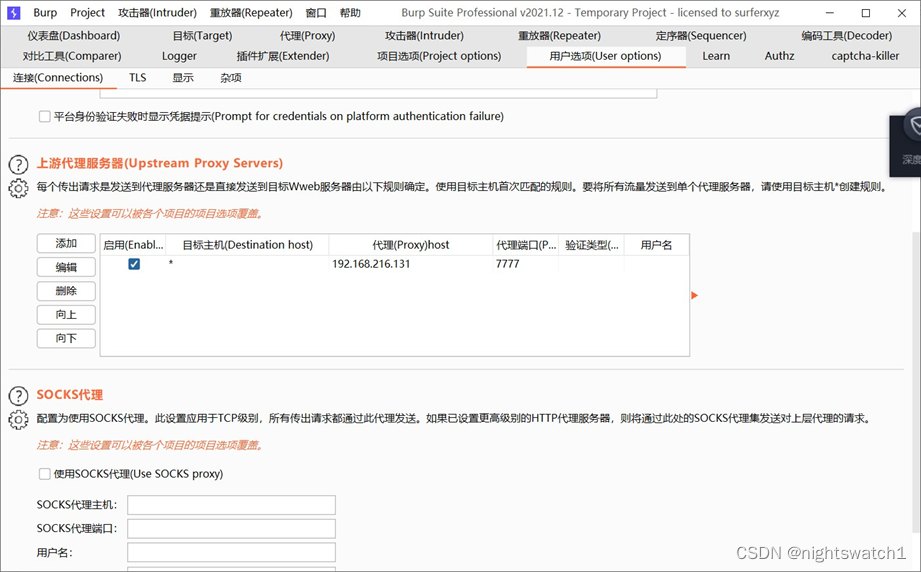Focus the SOCKS代理主机 input field

click(x=231, y=504)
